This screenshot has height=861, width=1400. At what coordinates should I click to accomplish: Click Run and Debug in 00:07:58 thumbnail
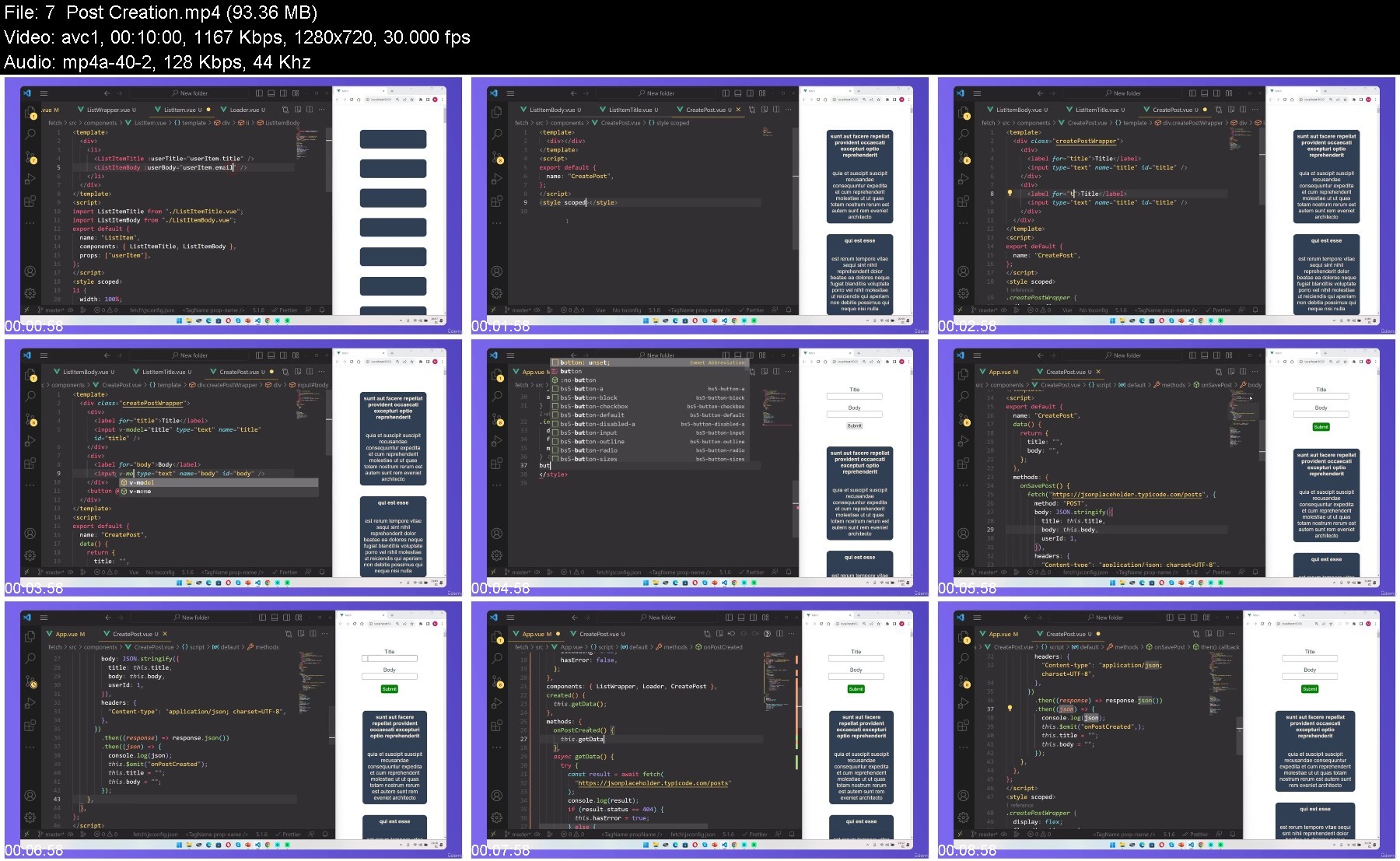[x=497, y=703]
